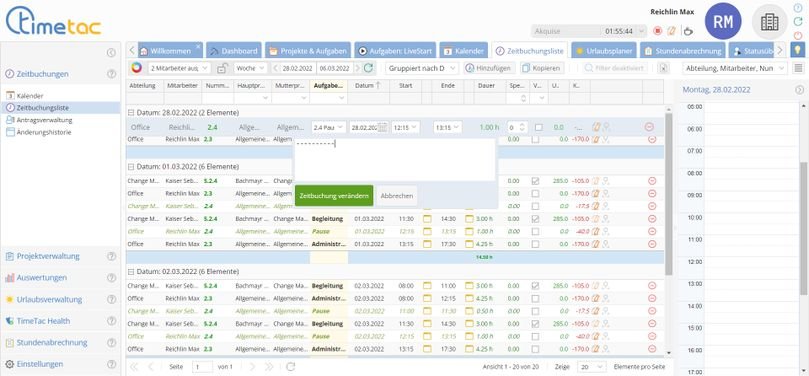Screen dimensions: 809x376
Task: Click the top-right help question mark icon
Action: pyautogui.click(x=798, y=8)
